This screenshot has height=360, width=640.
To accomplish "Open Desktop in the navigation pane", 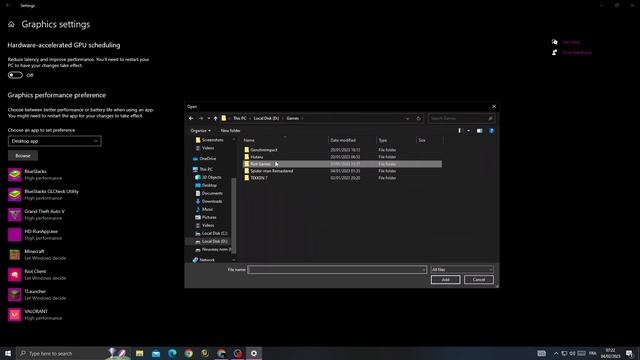I will click(x=209, y=185).
